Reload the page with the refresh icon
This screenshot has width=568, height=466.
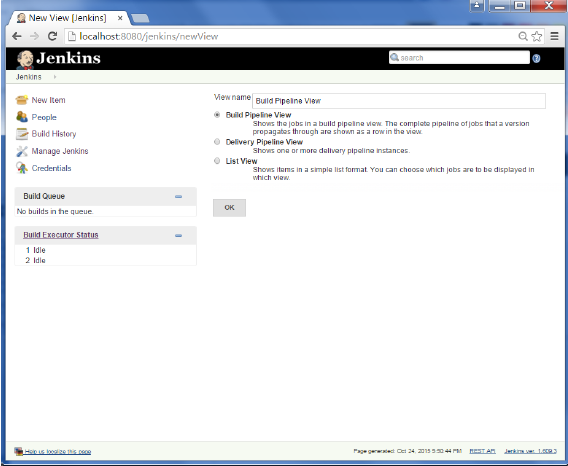pos(53,36)
